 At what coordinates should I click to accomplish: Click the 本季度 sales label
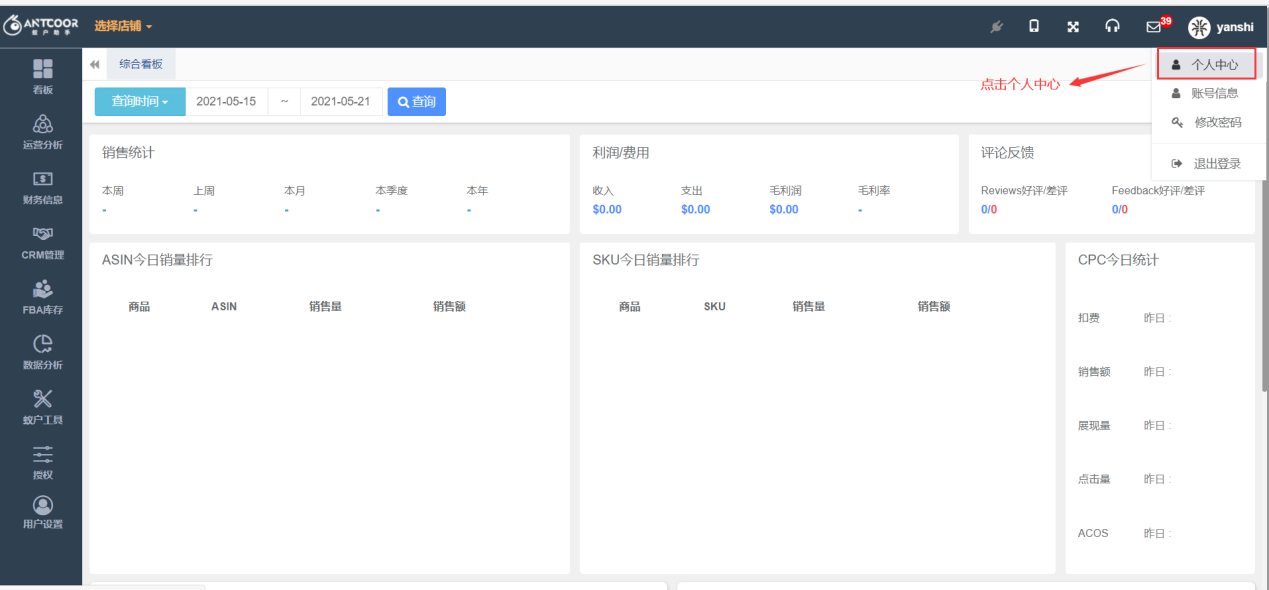pos(392,190)
